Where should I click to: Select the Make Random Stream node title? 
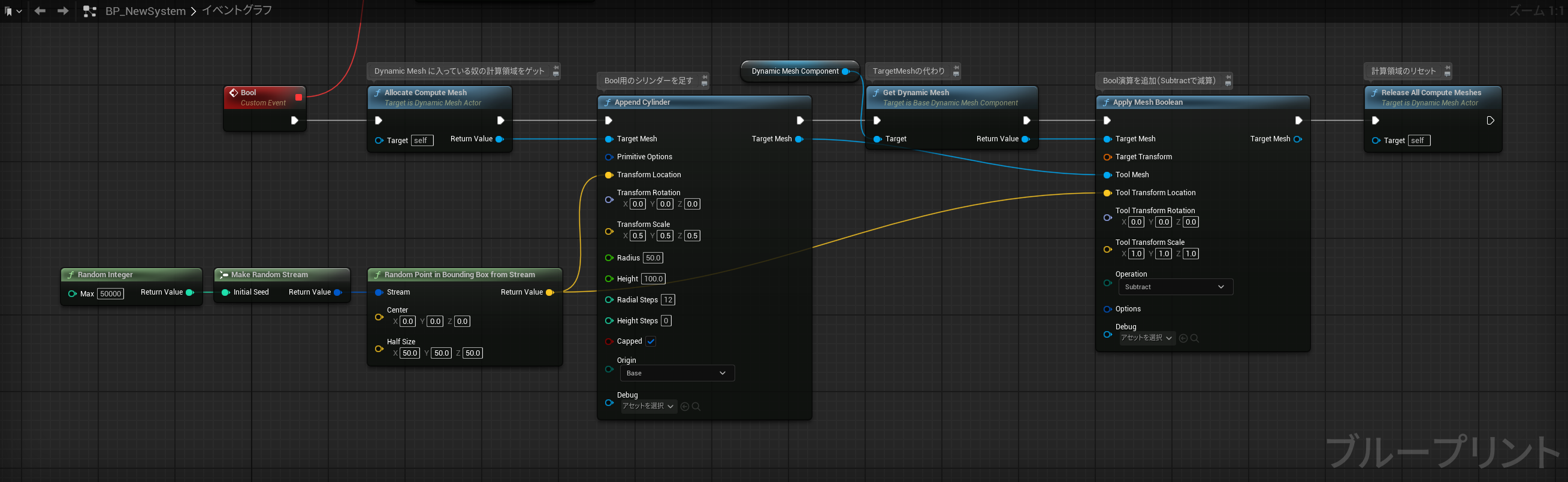pyautogui.click(x=270, y=275)
